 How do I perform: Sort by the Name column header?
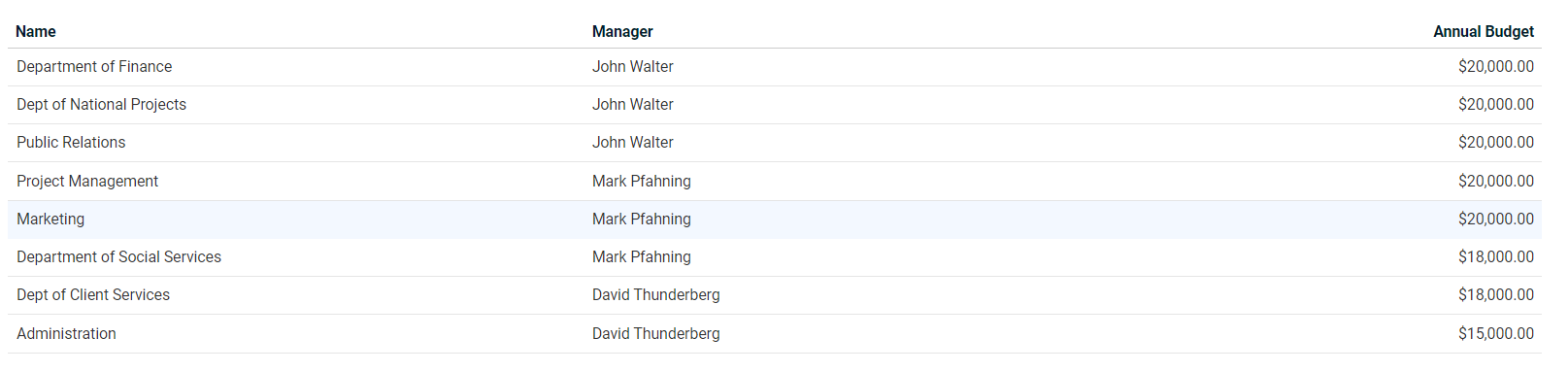(36, 31)
